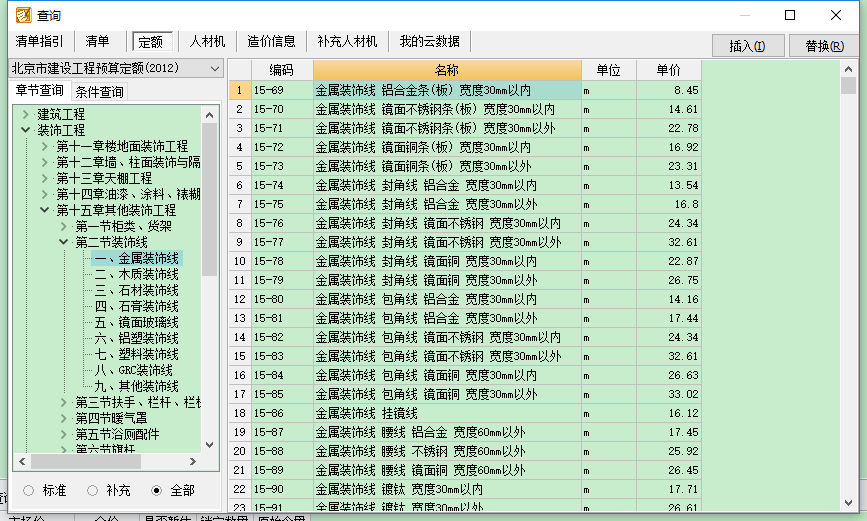This screenshot has width=867, height=521.
Task: Switch to the 造价信息 tab
Action: pos(271,41)
